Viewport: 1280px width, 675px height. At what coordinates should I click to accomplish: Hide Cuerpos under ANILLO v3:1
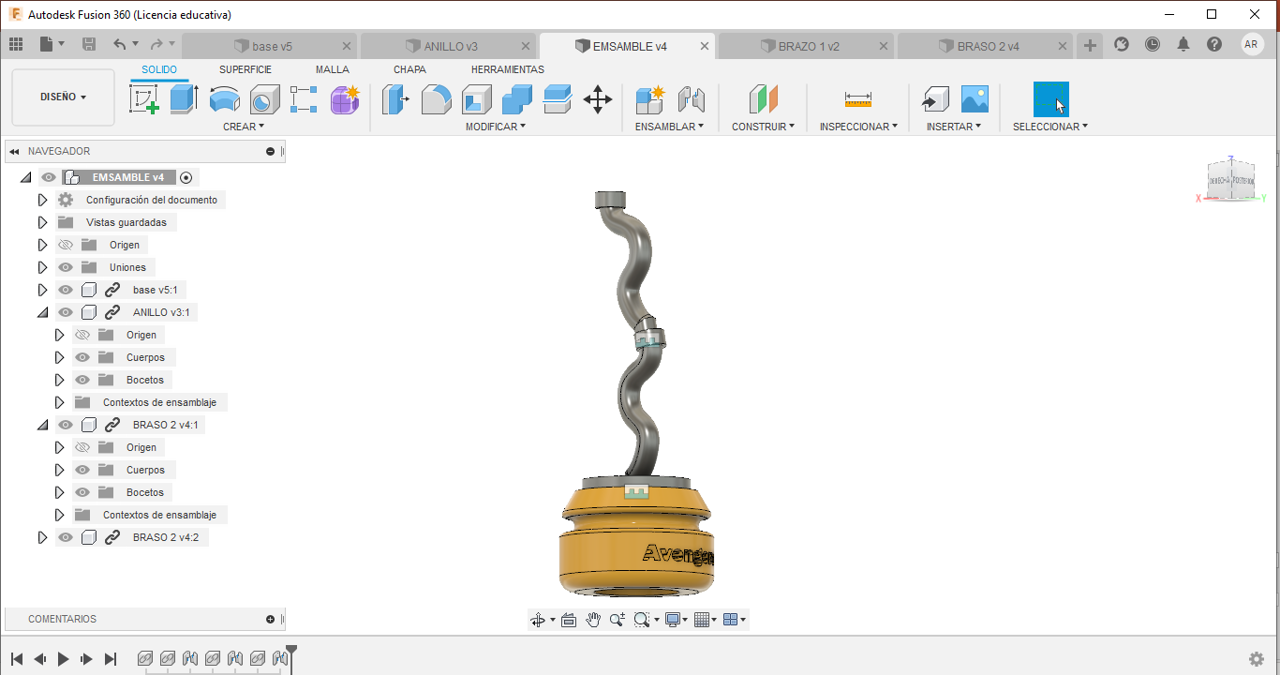pyautogui.click(x=82, y=357)
